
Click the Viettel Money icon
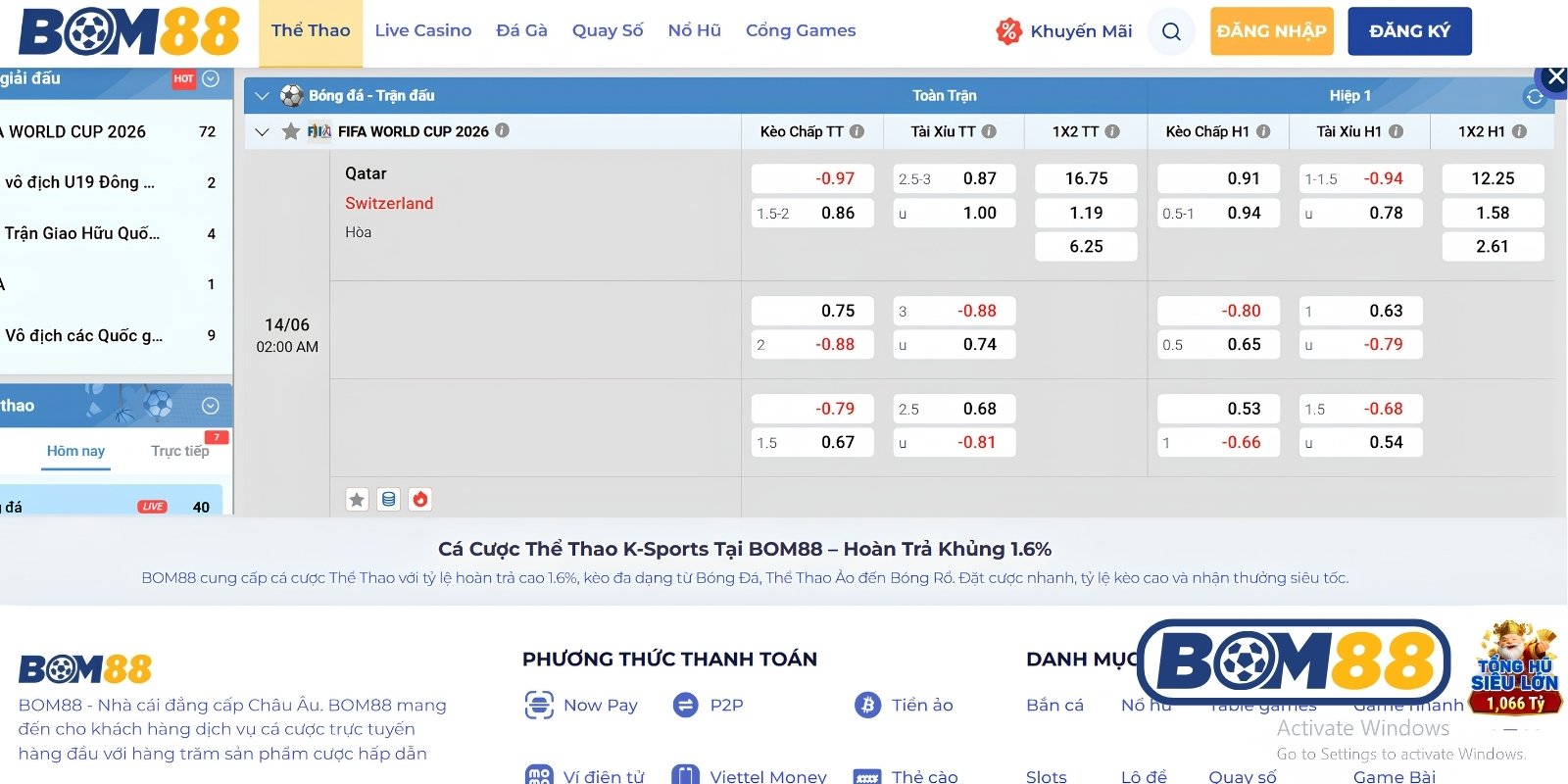[686, 775]
